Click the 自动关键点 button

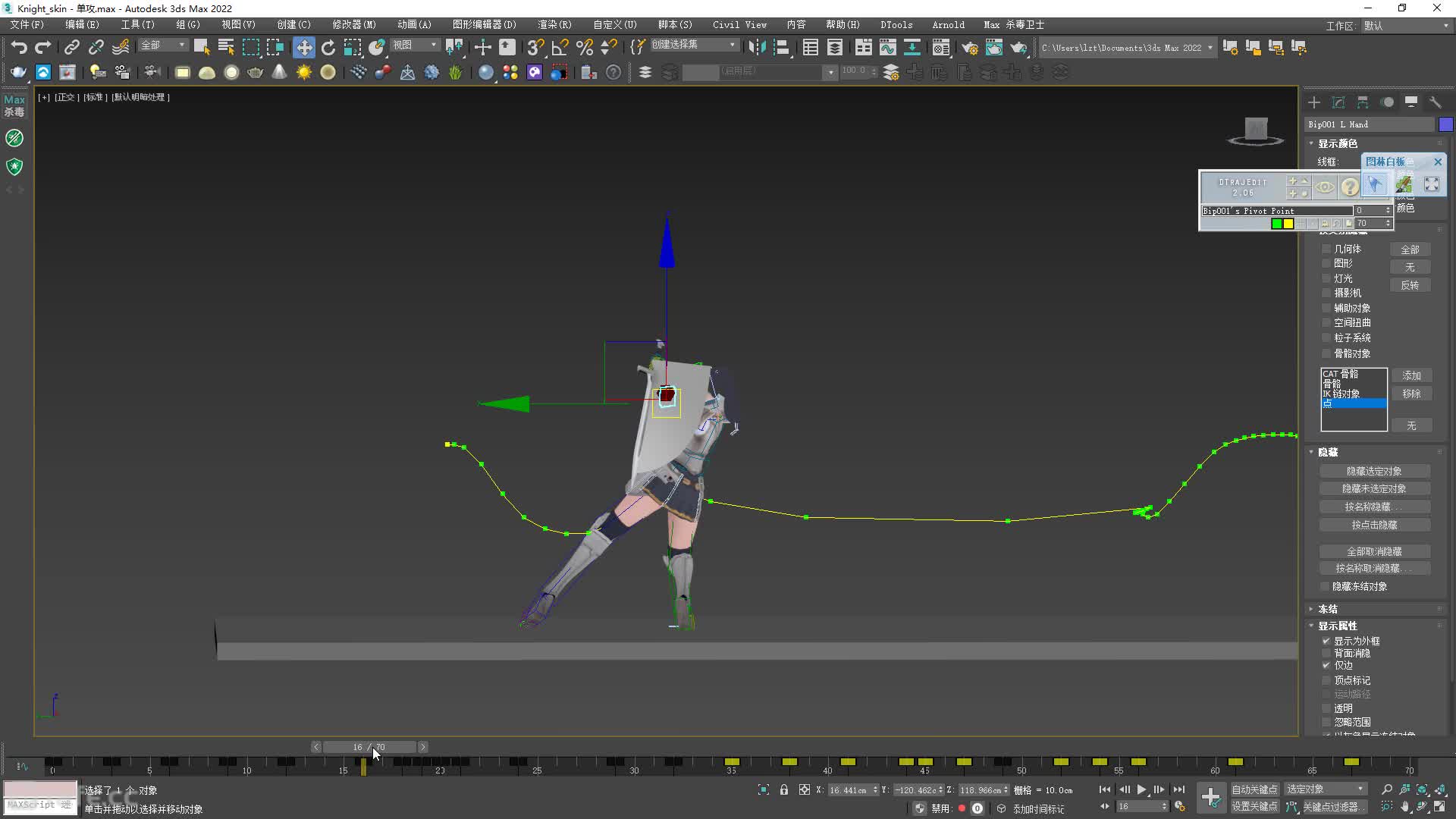[1254, 789]
